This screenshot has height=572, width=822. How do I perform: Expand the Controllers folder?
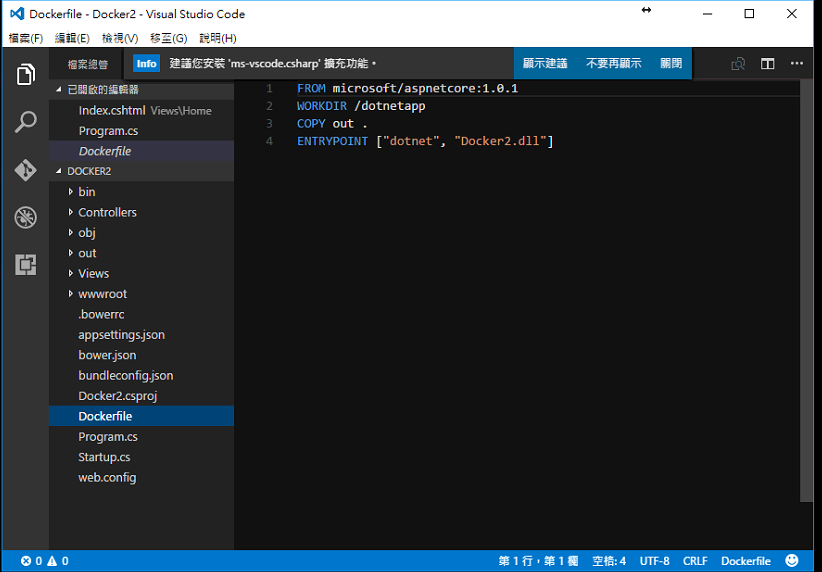coord(70,212)
